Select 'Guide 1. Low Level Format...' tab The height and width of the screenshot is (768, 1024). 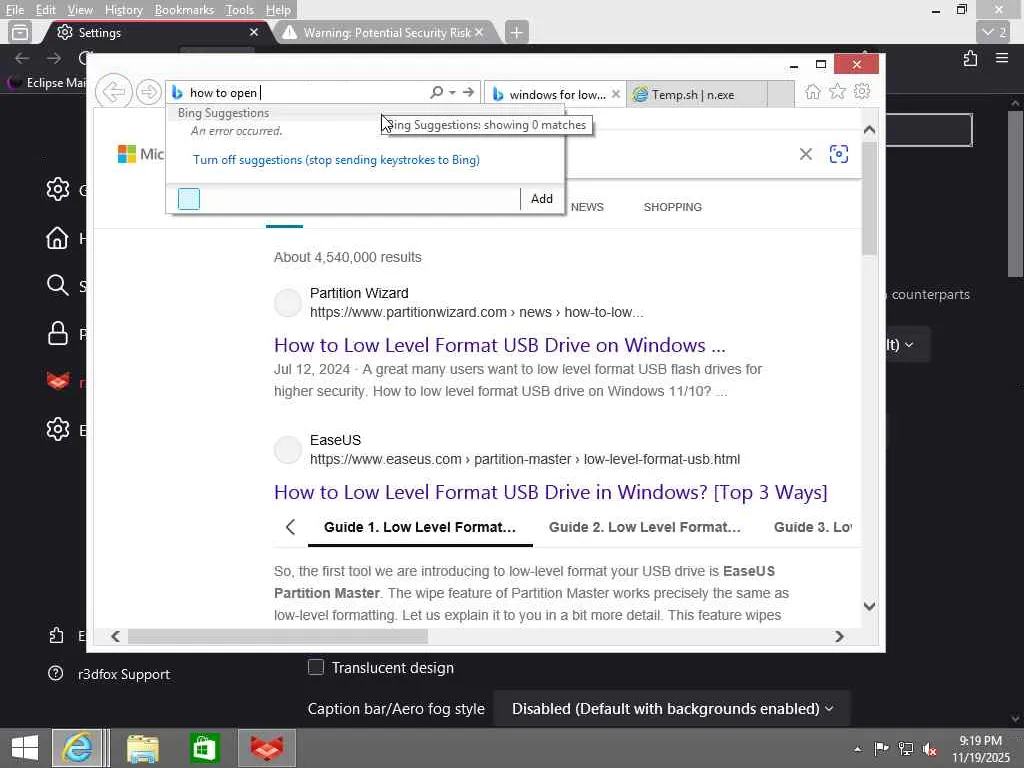(419, 527)
